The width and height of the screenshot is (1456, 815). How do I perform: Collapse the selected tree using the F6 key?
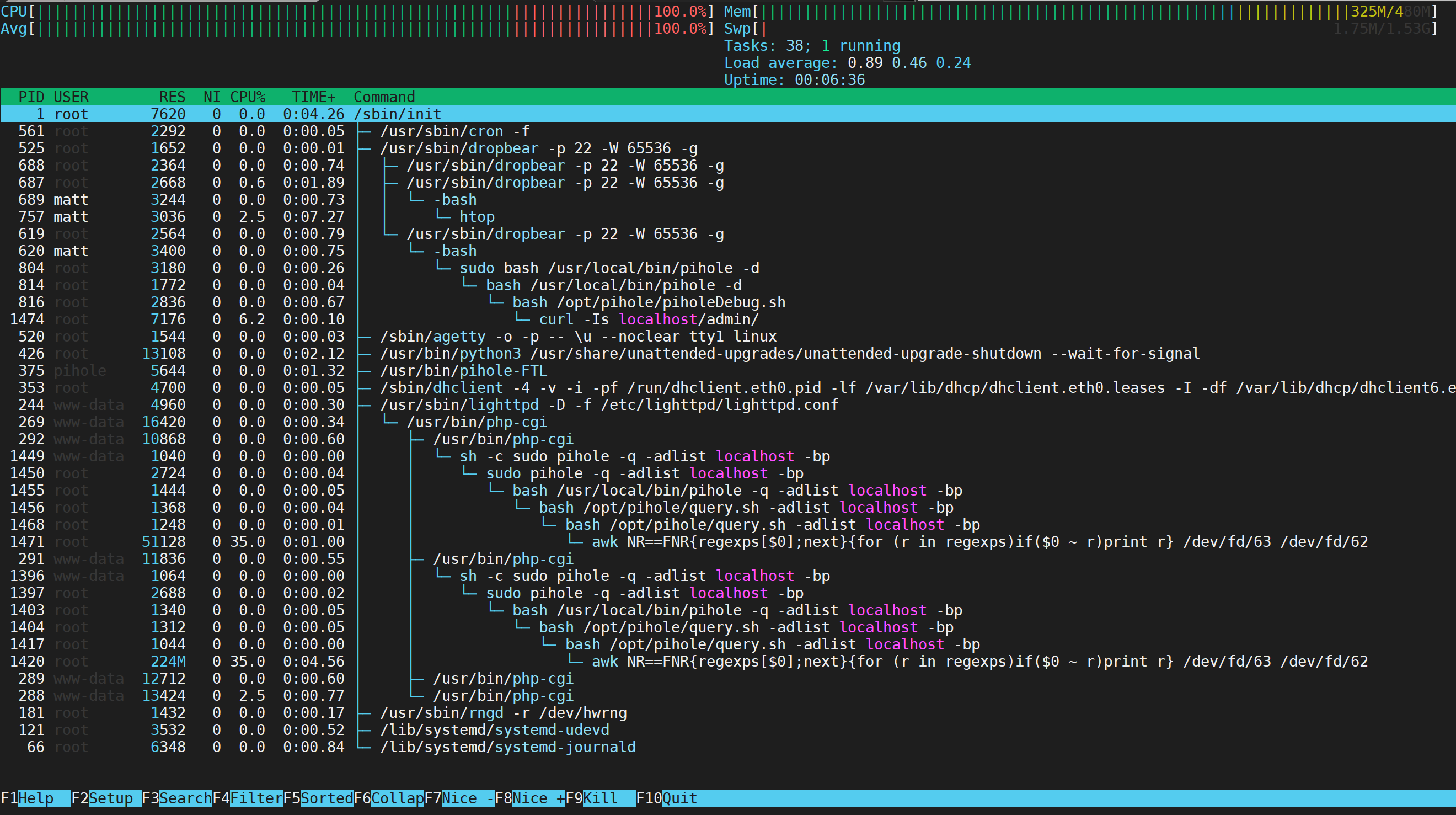click(x=388, y=798)
